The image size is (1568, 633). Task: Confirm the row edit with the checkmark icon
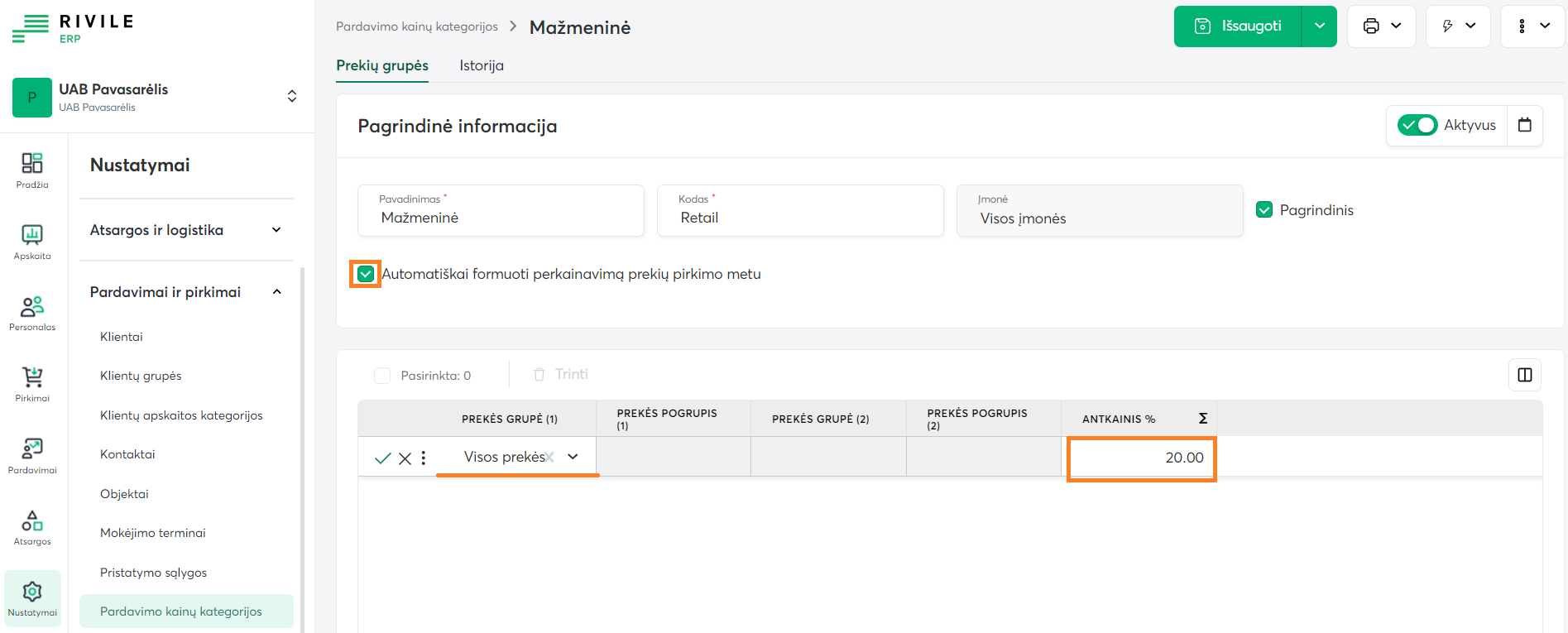[x=382, y=458]
